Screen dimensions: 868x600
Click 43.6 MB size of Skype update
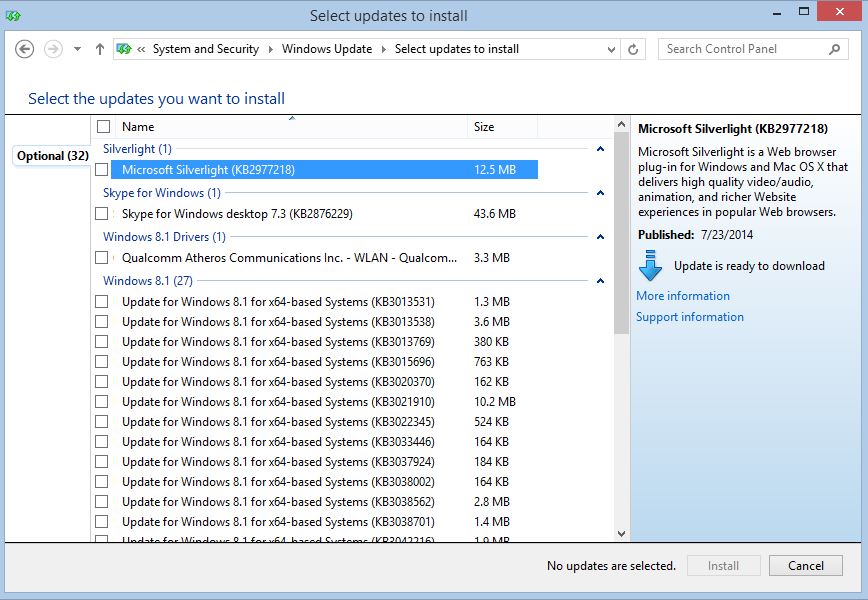tap(495, 214)
